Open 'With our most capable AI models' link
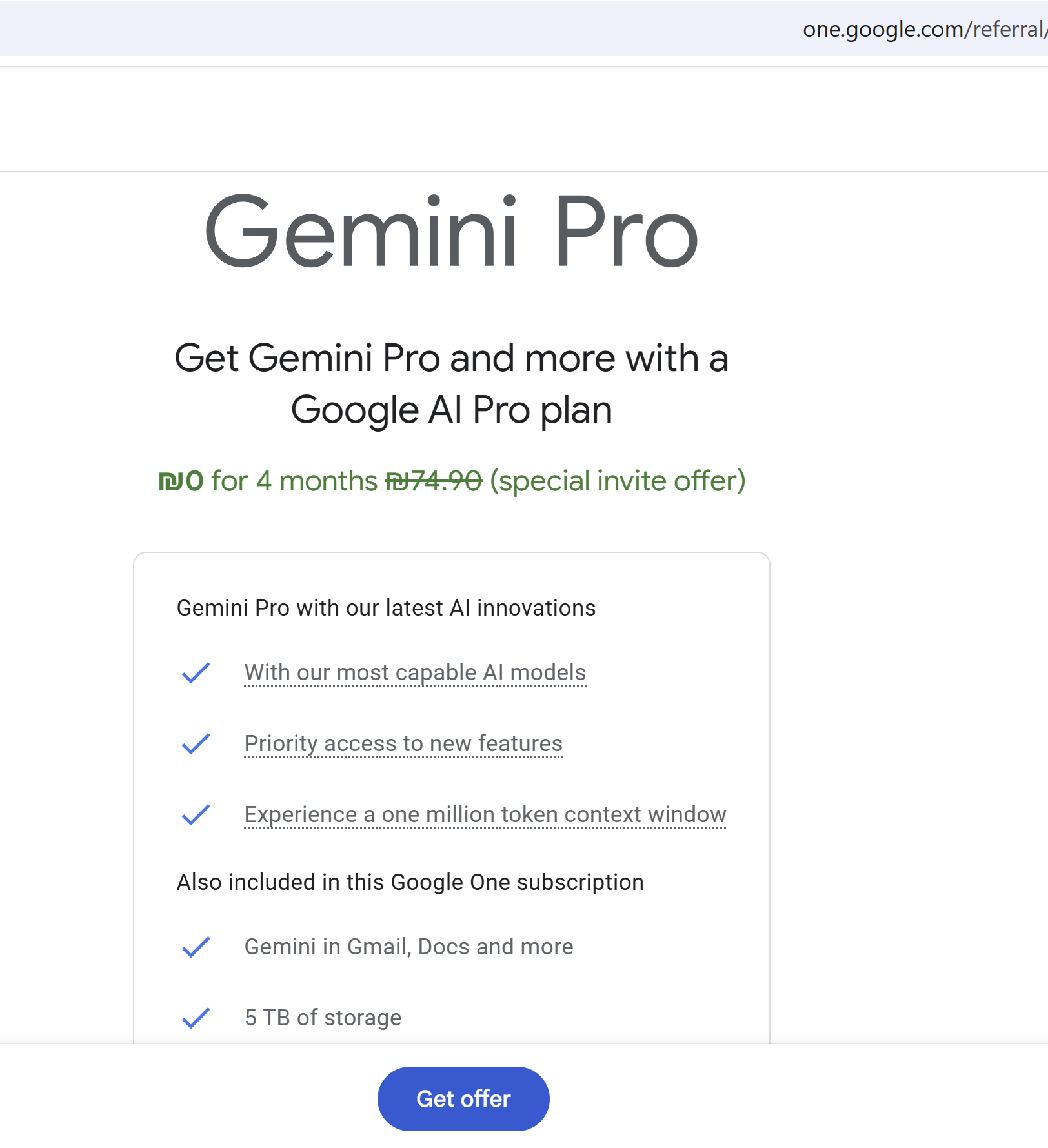 415,673
